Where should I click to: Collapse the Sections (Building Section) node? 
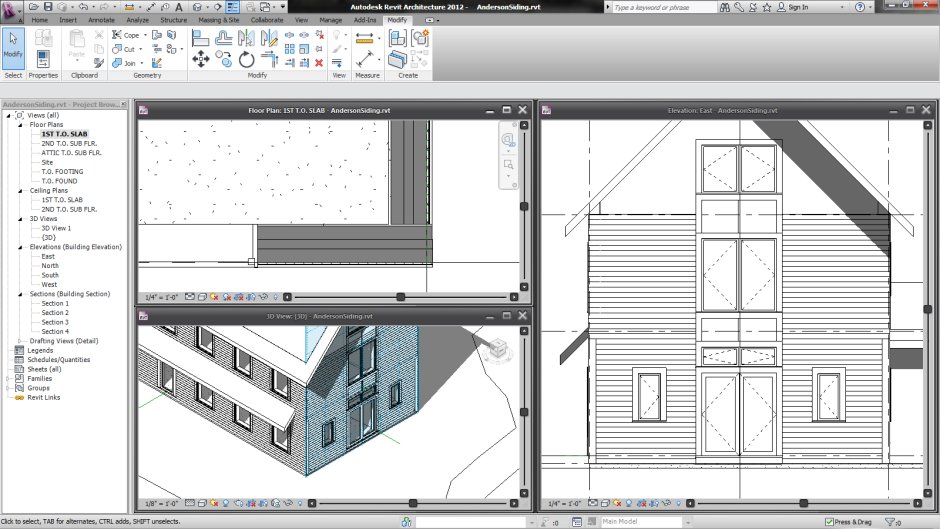point(20,294)
